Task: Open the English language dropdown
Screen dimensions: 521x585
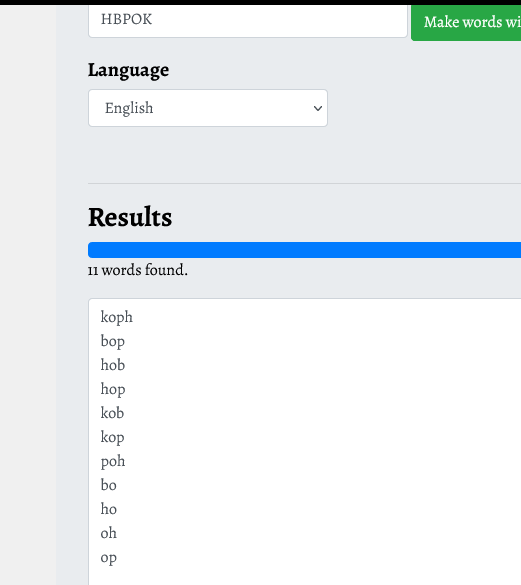Action: tap(208, 108)
